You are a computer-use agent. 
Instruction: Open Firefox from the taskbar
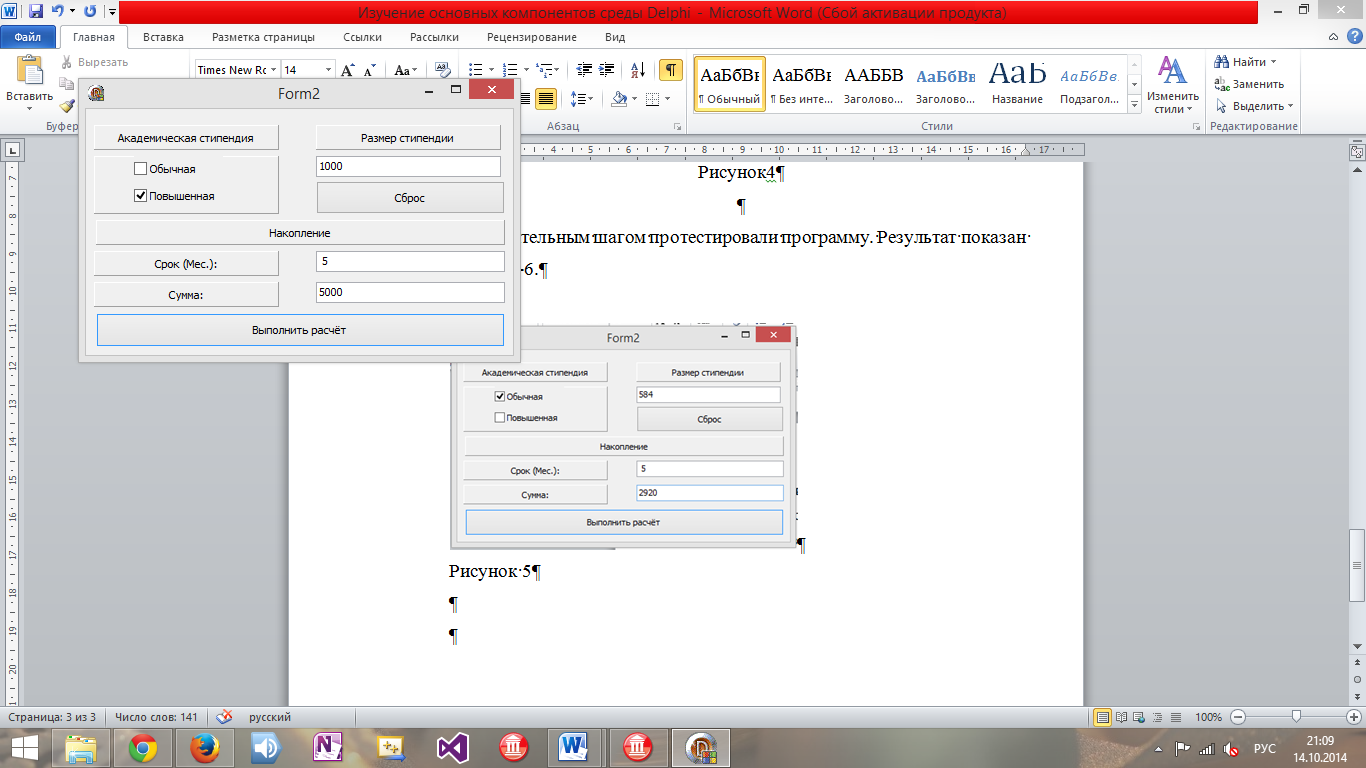click(x=204, y=748)
